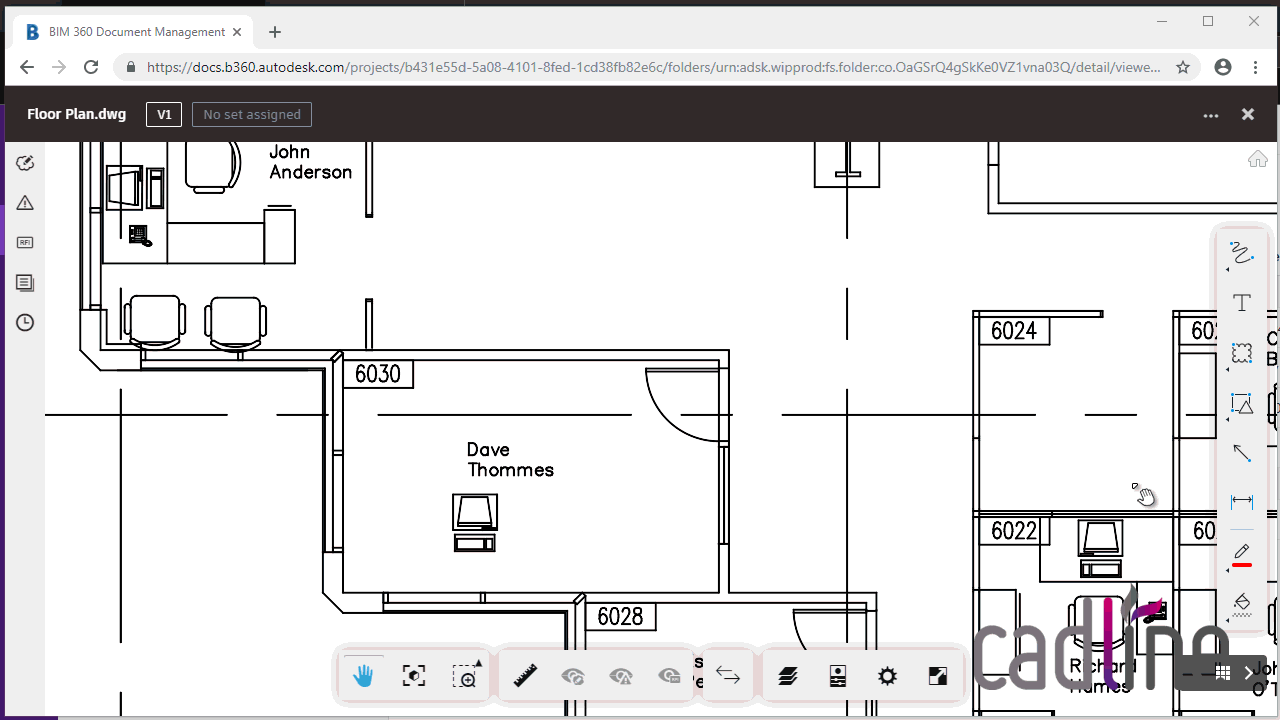
Task: Open the fill color bucket picker
Action: [1241, 604]
